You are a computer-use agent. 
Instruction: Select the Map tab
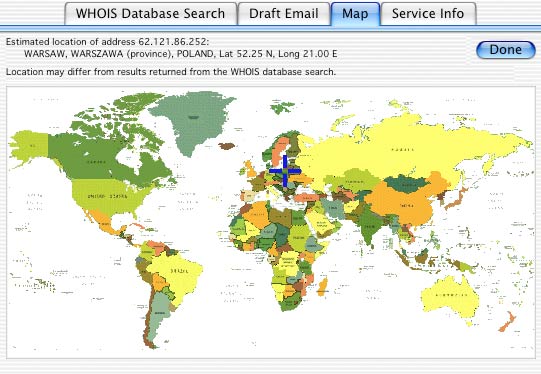(x=355, y=13)
